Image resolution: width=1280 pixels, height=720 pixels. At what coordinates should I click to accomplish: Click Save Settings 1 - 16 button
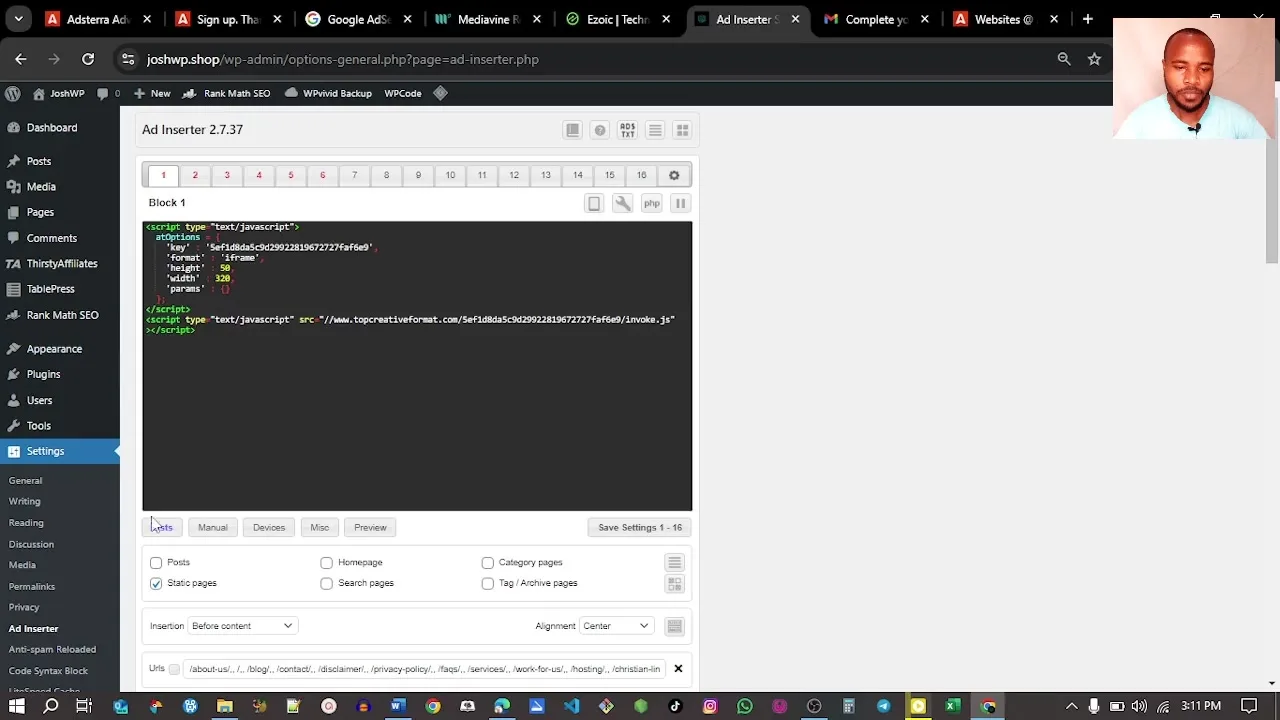coord(640,527)
